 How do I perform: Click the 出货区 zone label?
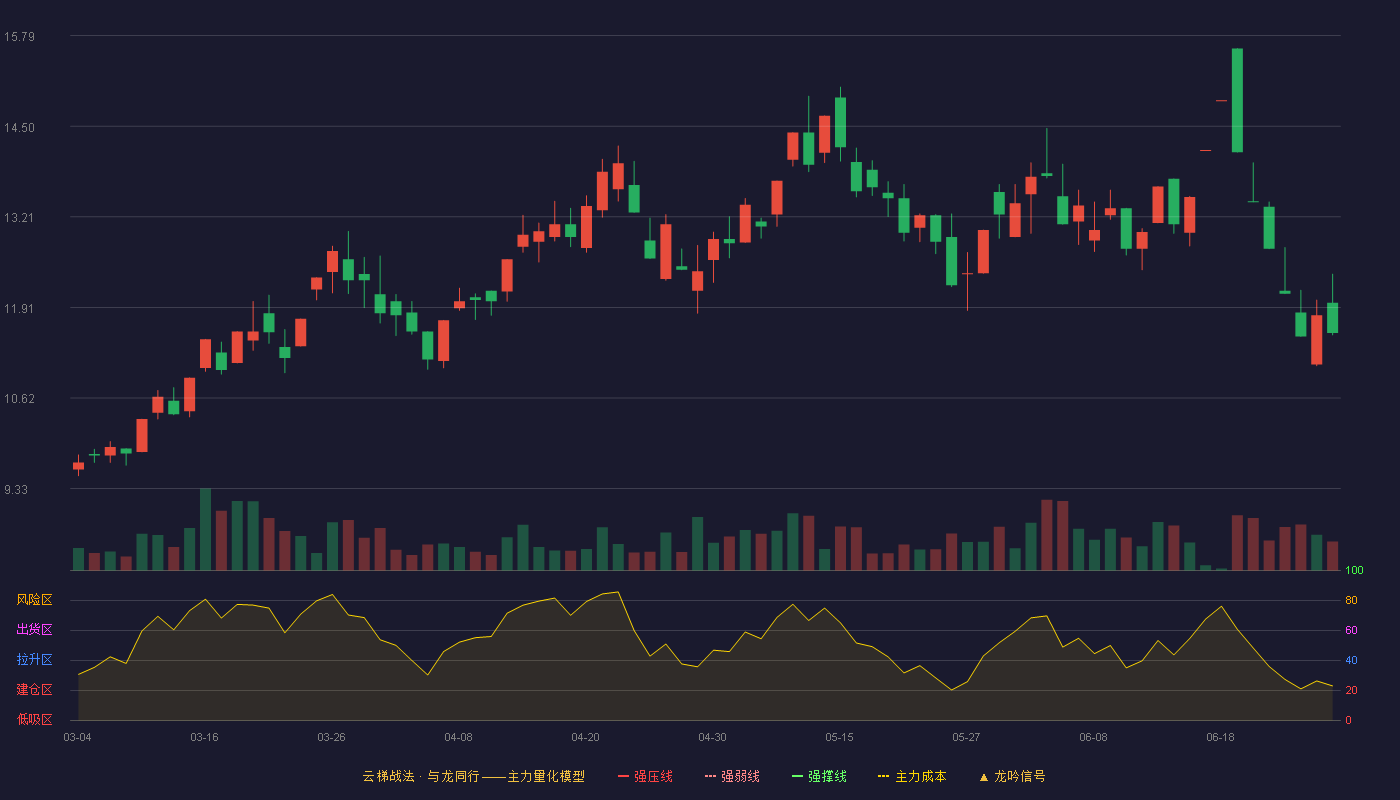pos(34,630)
